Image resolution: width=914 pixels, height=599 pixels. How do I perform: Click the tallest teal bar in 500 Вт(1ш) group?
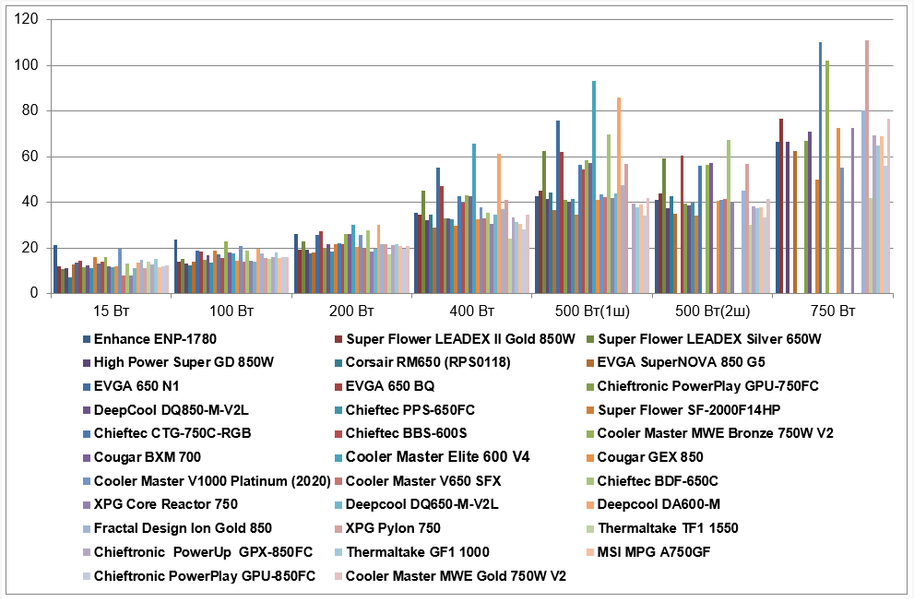coord(594,186)
